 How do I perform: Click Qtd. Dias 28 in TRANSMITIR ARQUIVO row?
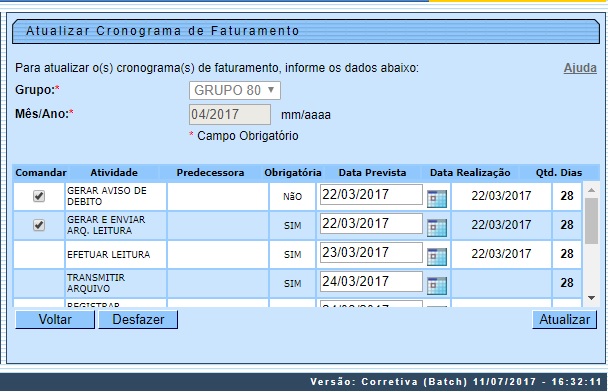point(567,283)
